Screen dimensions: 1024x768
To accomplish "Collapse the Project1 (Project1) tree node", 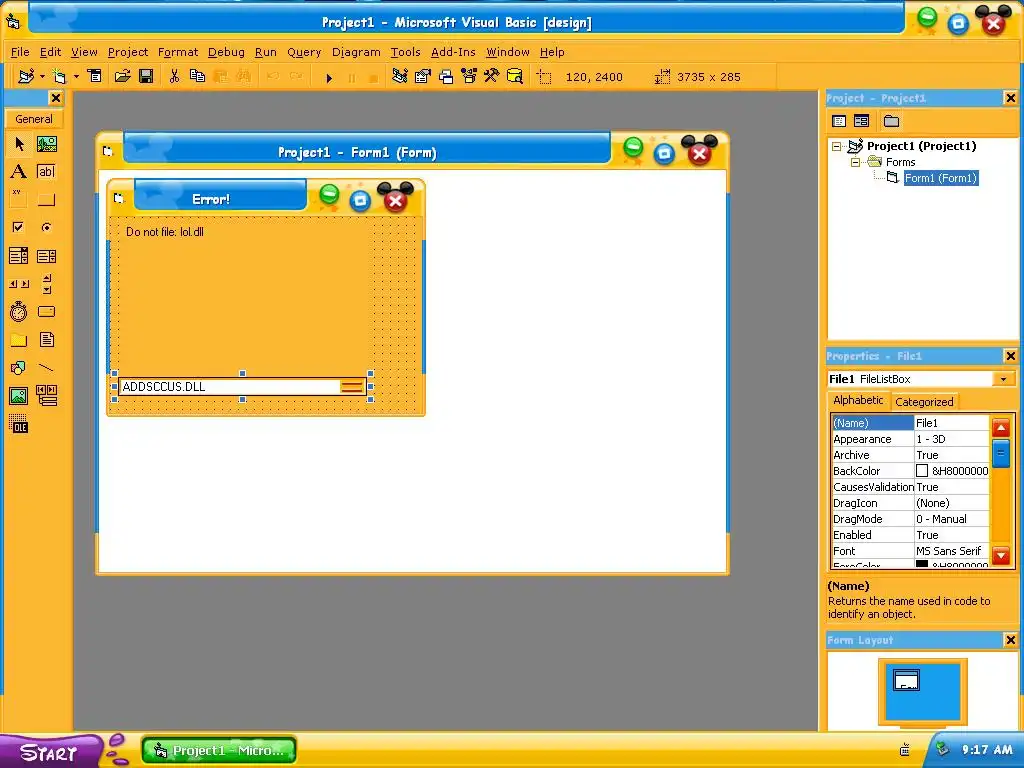I will (837, 146).
